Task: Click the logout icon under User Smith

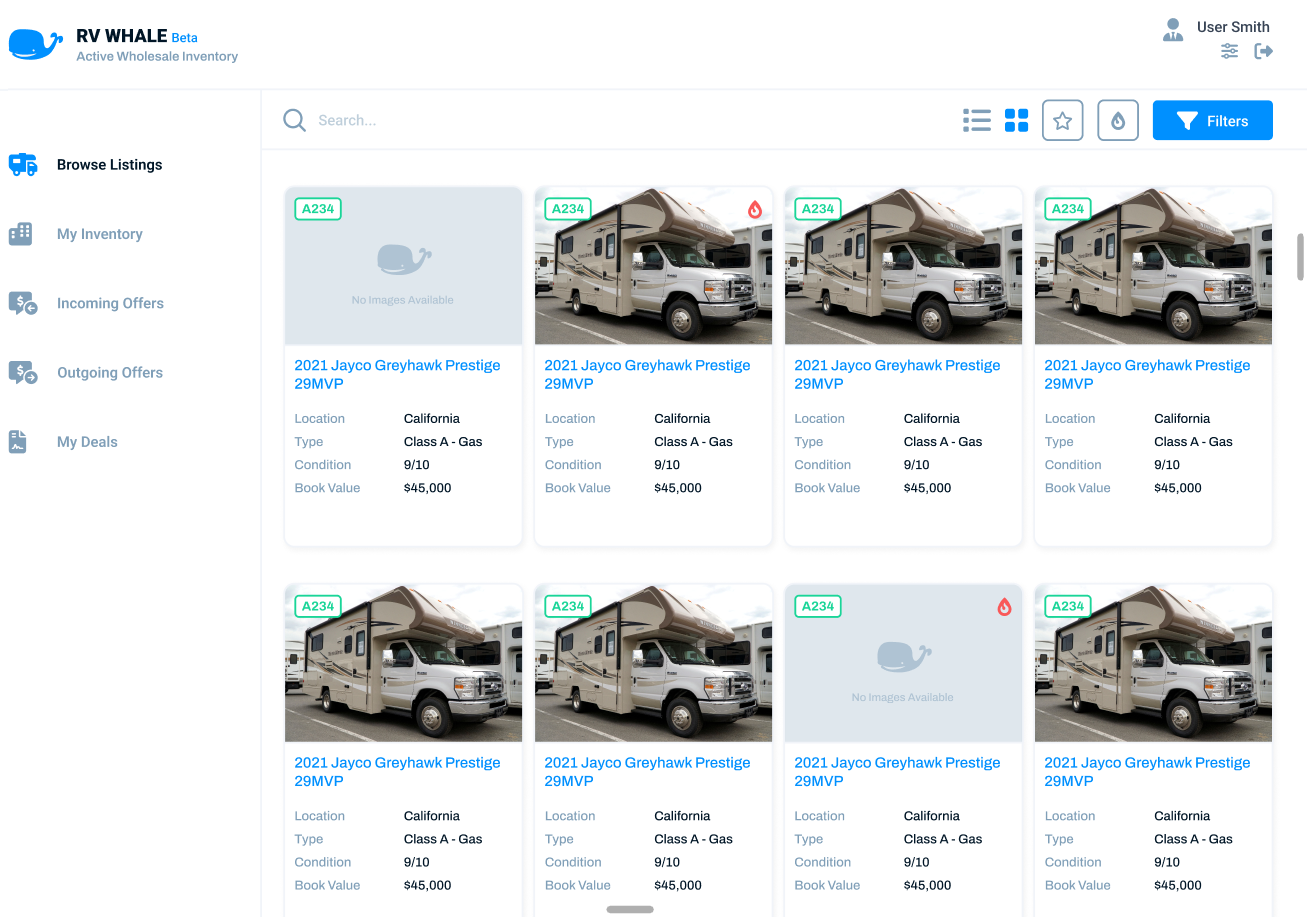Action: (x=1264, y=51)
